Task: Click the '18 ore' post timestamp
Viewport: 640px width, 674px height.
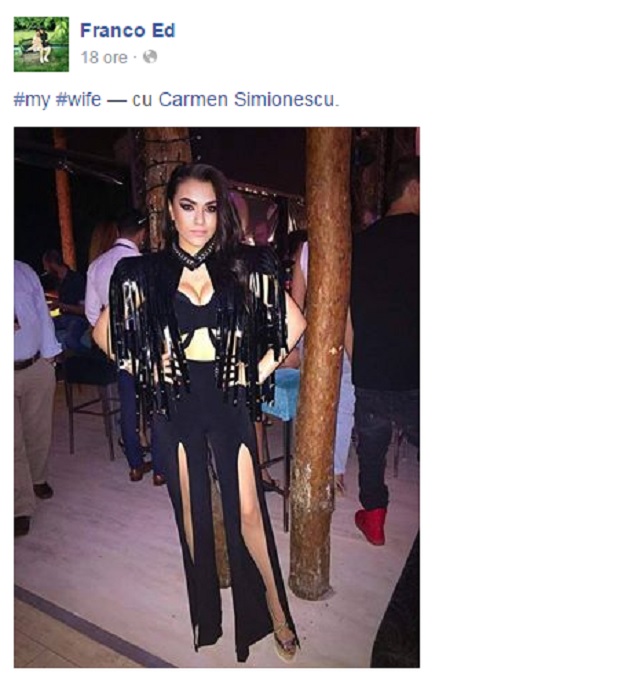Action: 104,57
